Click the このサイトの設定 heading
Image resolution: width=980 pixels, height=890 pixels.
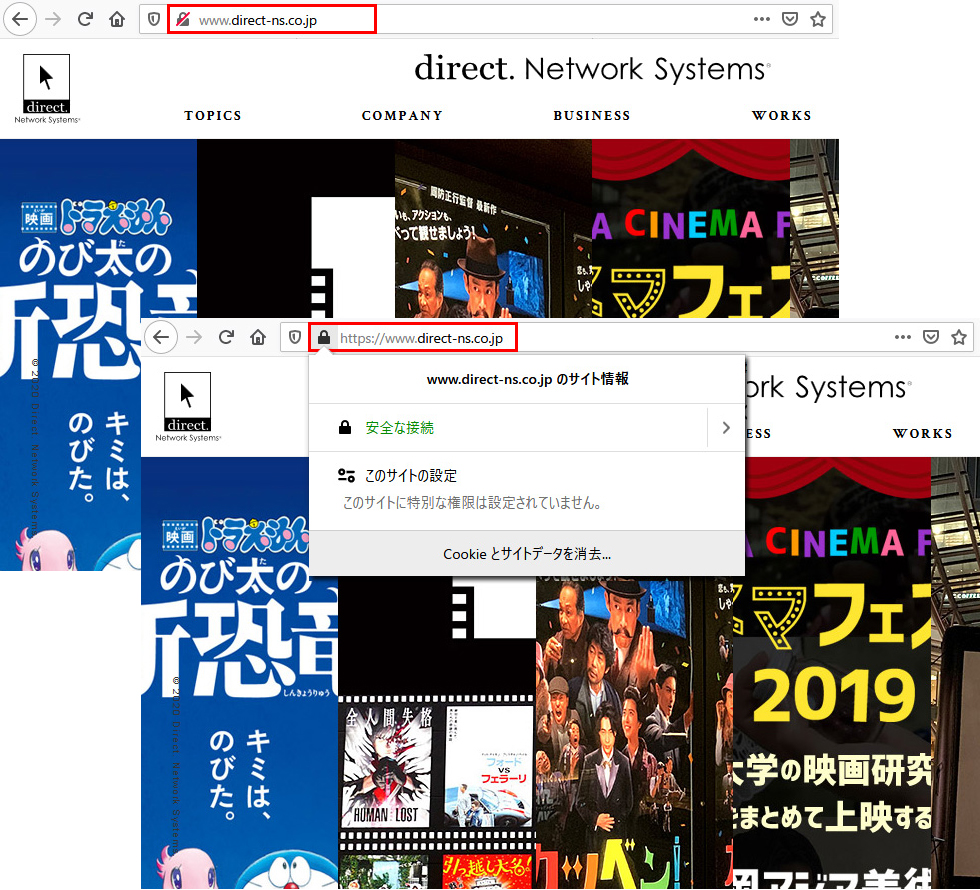(411, 476)
